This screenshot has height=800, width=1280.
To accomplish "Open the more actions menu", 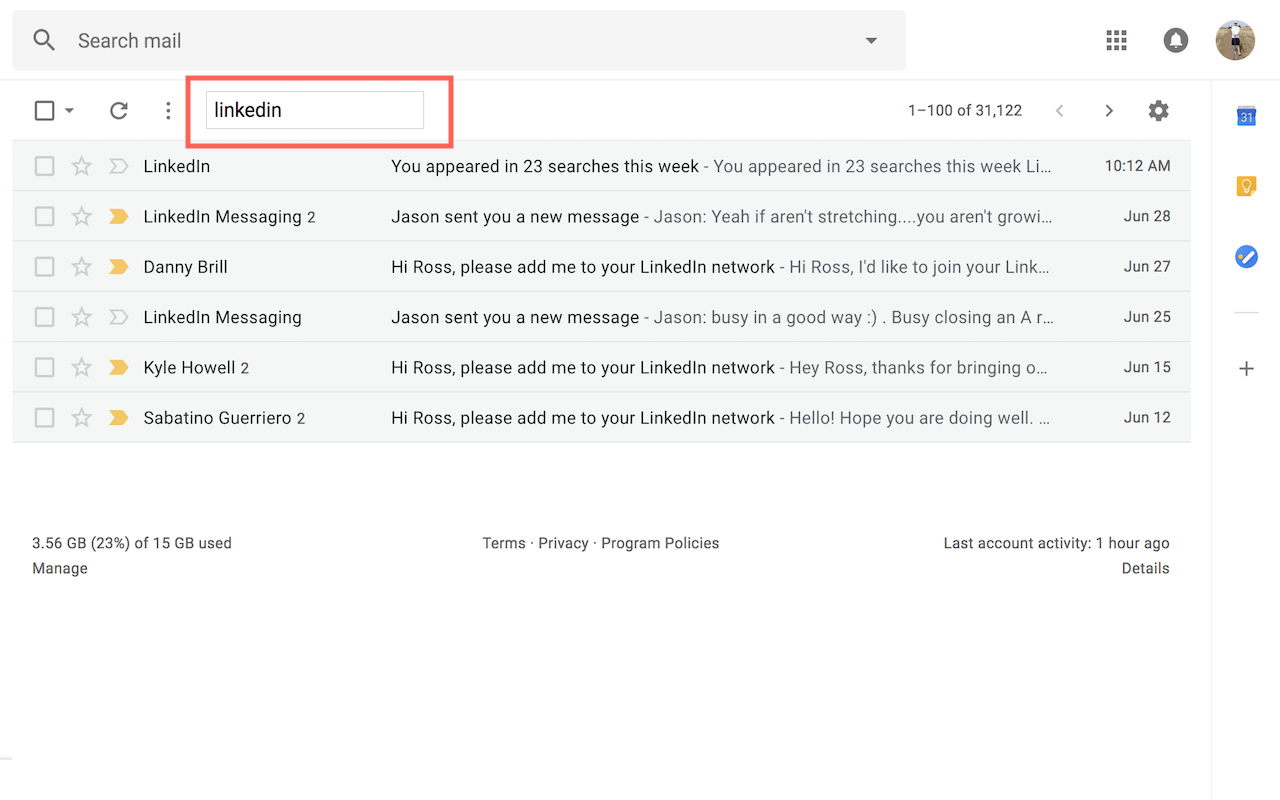I will point(168,110).
